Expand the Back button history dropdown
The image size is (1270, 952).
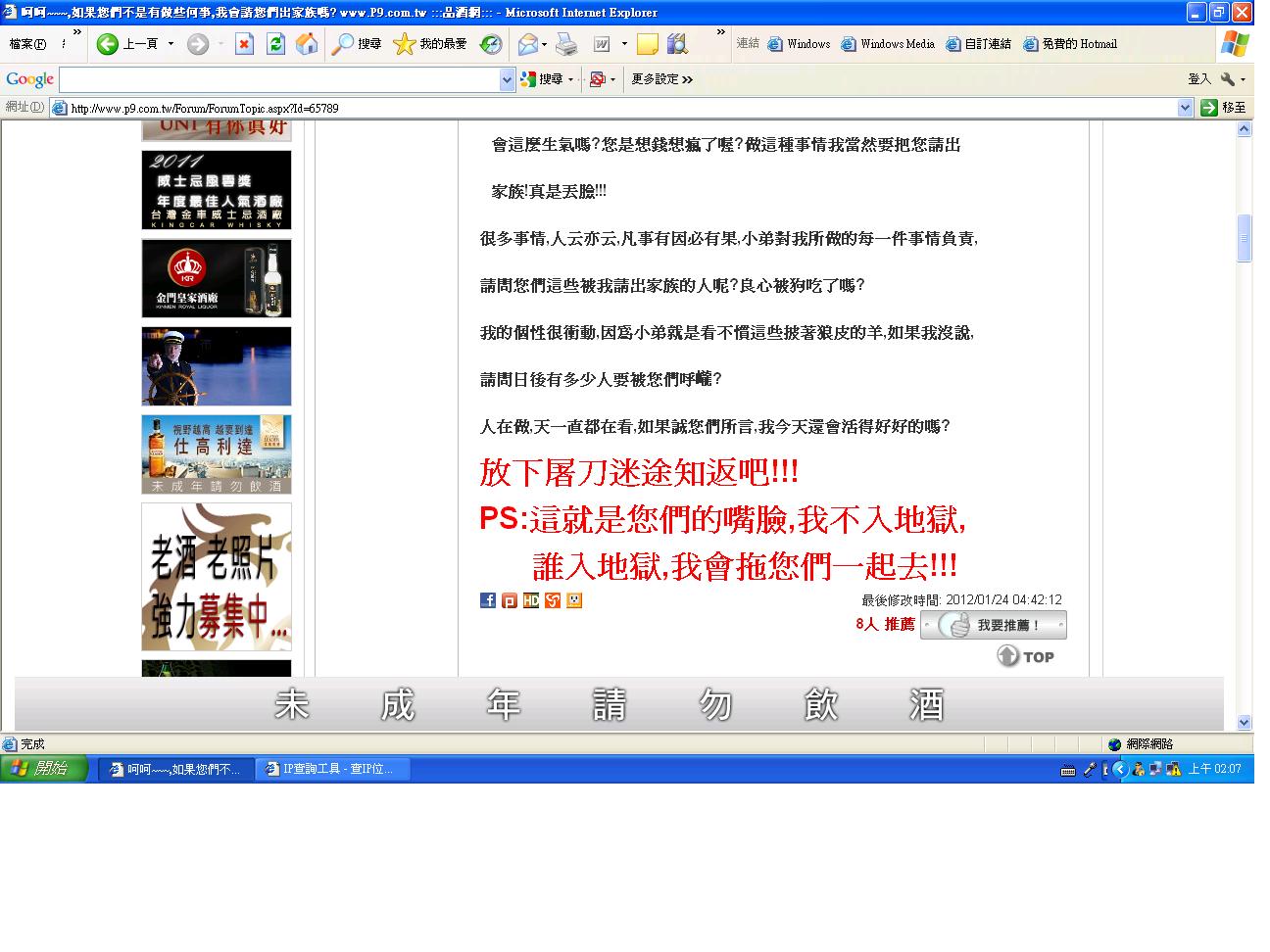(171, 44)
